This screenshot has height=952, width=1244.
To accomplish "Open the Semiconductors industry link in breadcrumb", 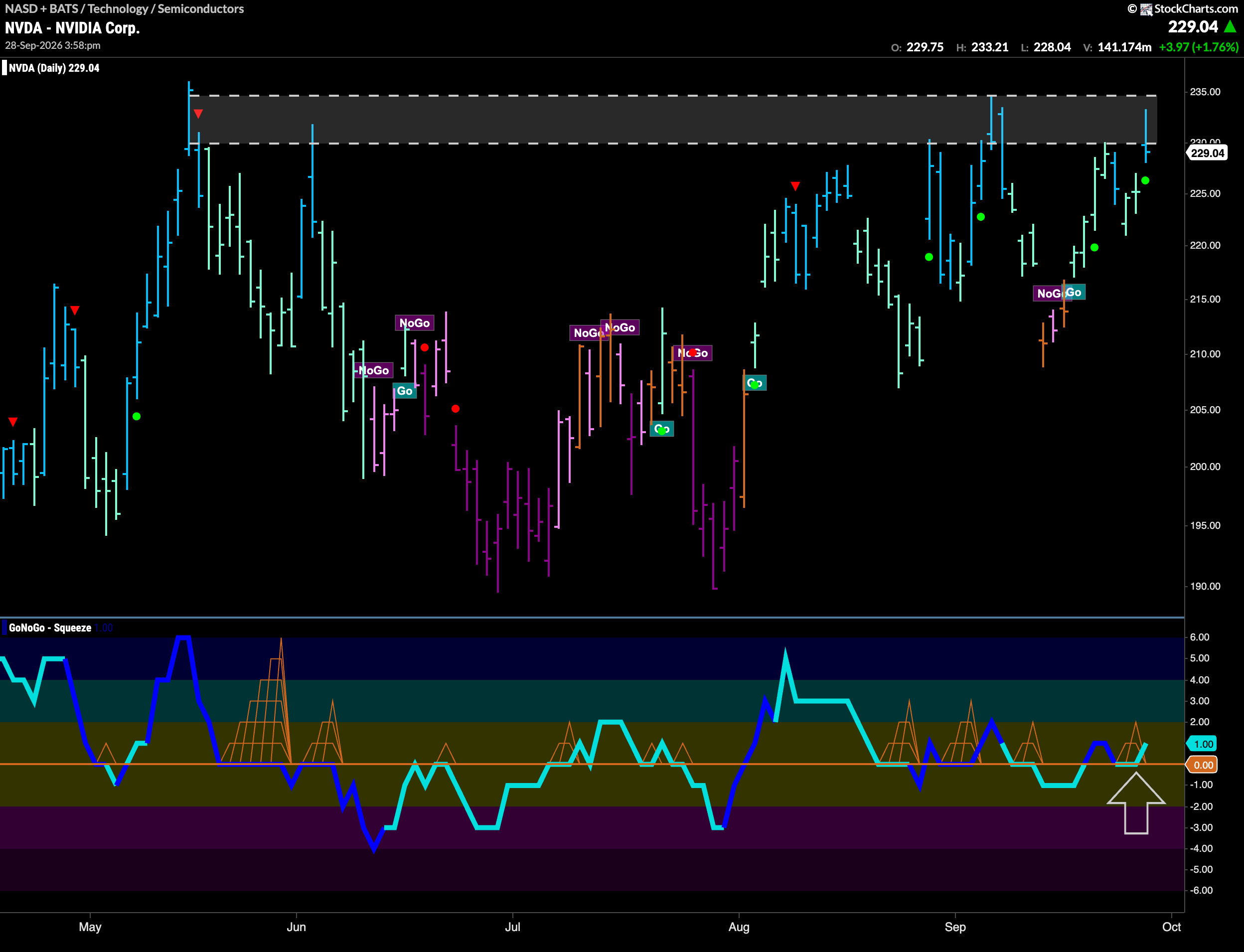I will click(200, 9).
